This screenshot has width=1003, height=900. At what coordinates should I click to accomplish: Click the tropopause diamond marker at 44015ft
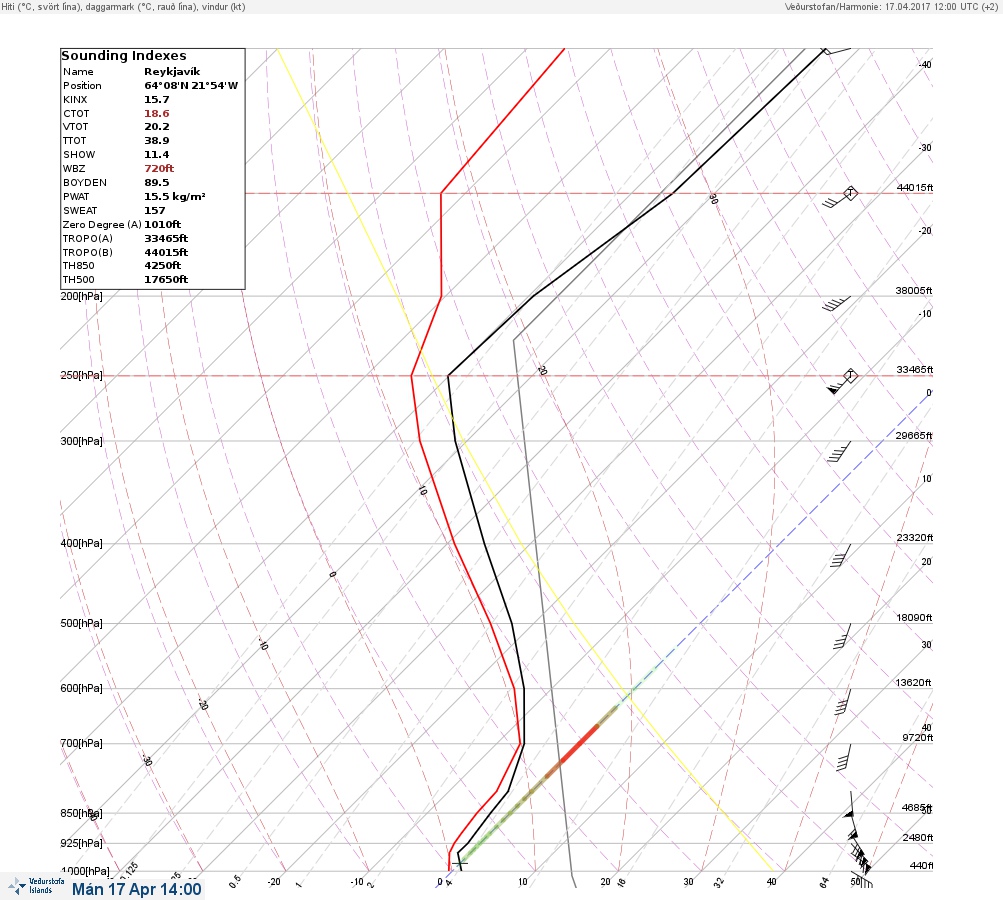[x=850, y=193]
